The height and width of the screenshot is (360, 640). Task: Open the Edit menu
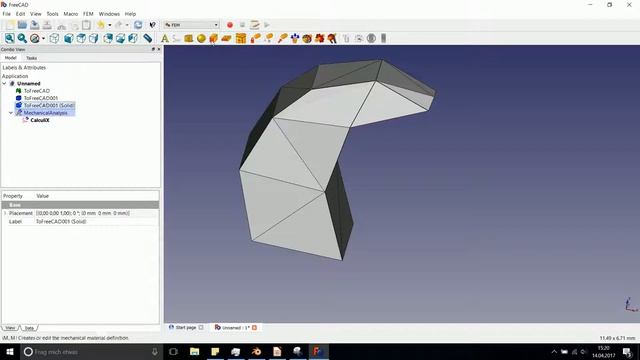(x=20, y=14)
